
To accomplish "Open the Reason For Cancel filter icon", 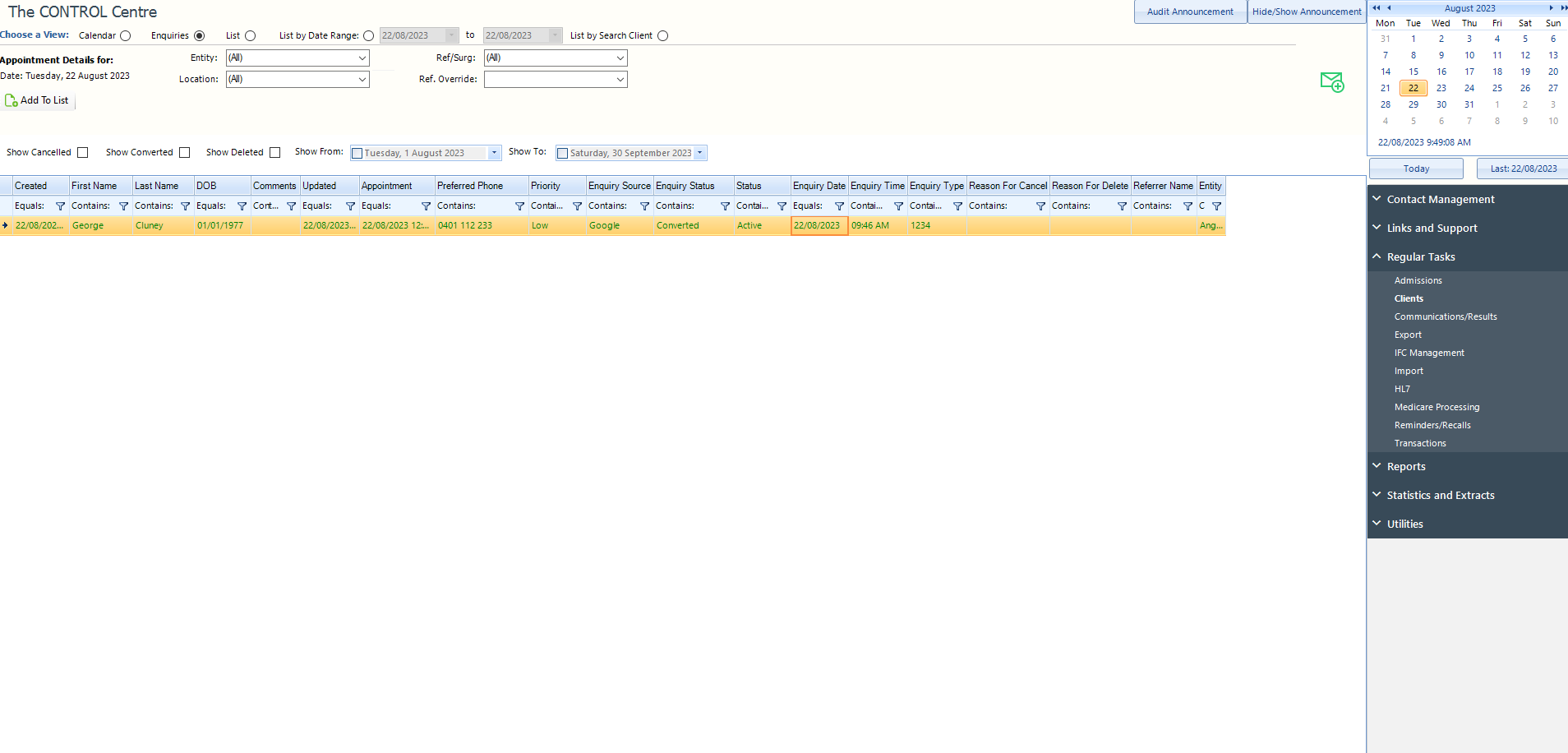I will [1040, 206].
